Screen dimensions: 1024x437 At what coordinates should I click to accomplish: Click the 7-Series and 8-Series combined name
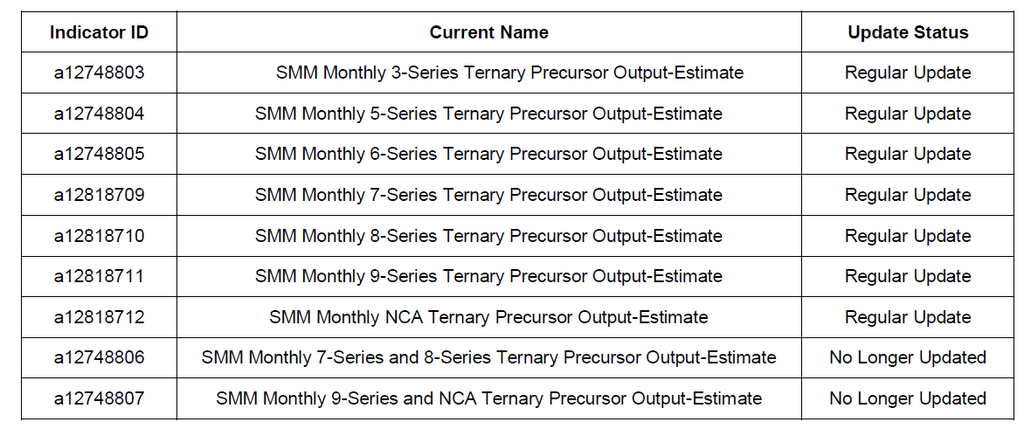click(x=489, y=357)
